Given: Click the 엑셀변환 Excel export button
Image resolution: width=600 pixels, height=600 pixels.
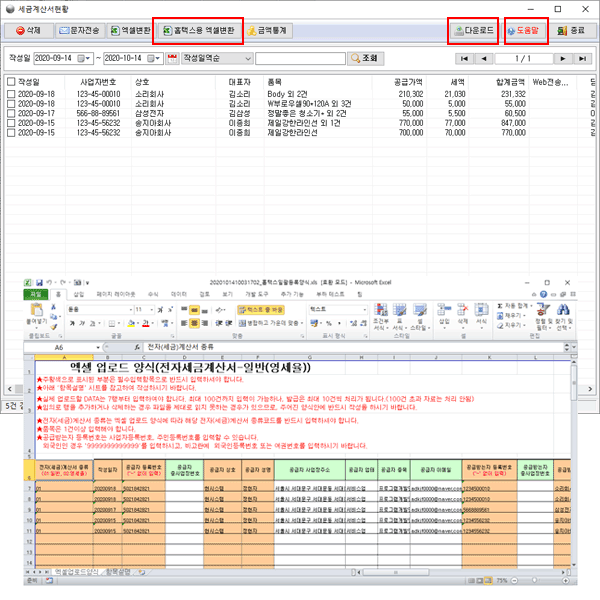Looking at the screenshot, I should pyautogui.click(x=131, y=31).
